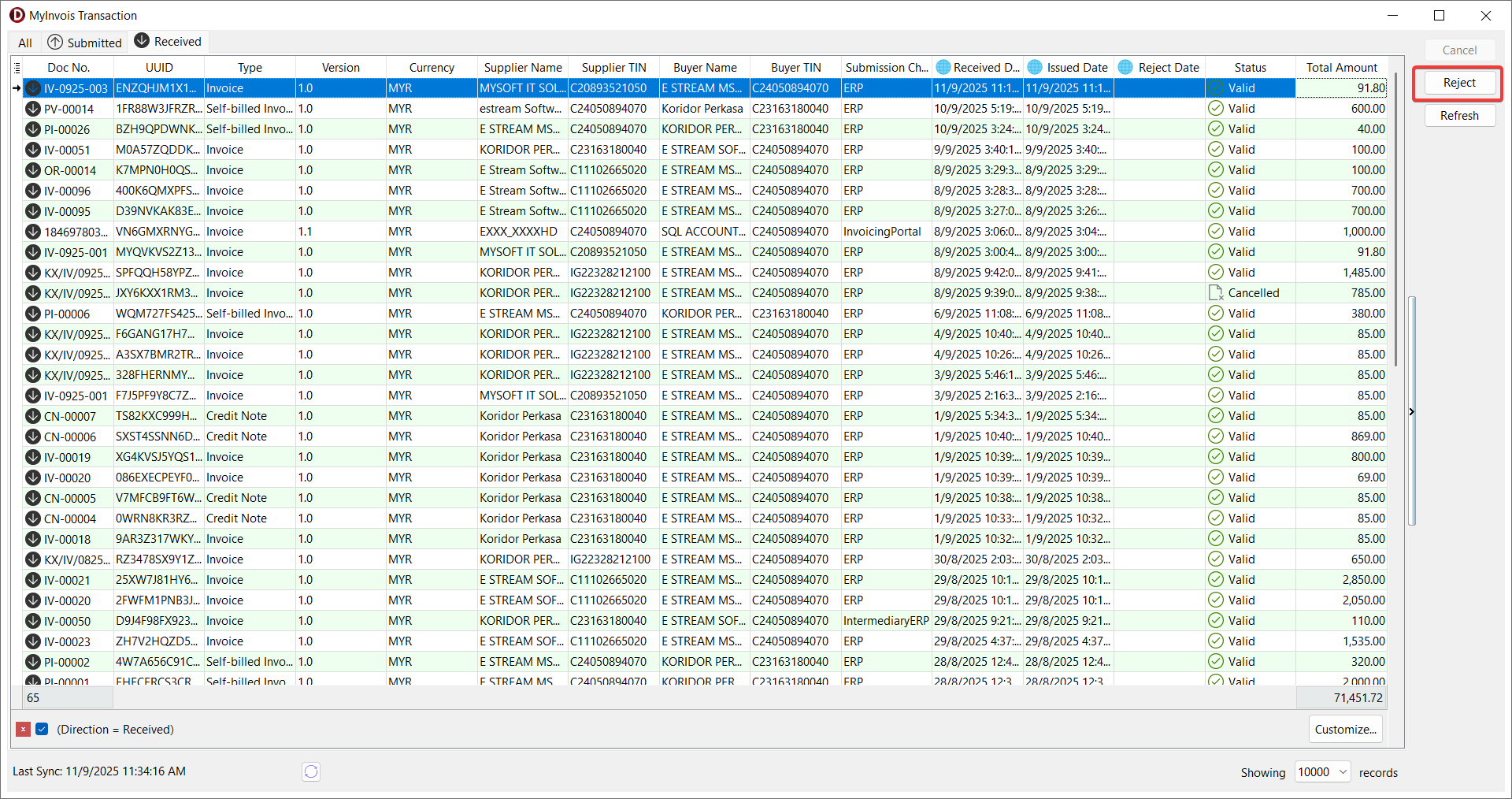Click the sync icon beside Last Sync
Screen dimensions: 1512x799
tap(311, 771)
